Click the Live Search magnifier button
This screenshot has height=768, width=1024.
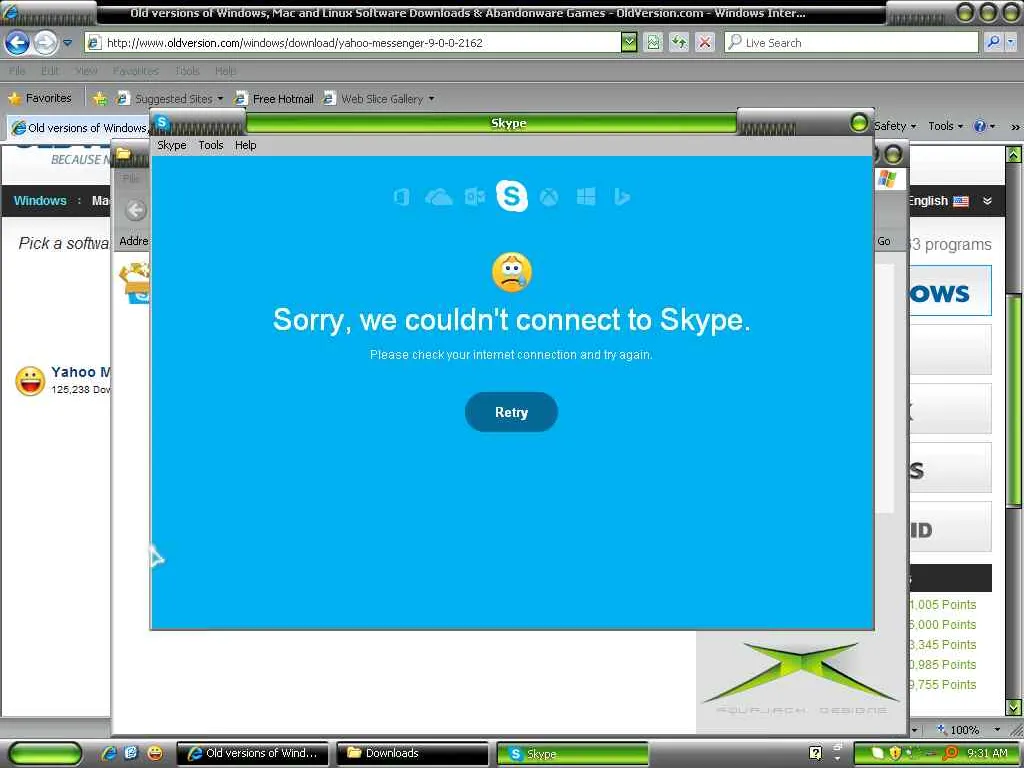pos(993,42)
